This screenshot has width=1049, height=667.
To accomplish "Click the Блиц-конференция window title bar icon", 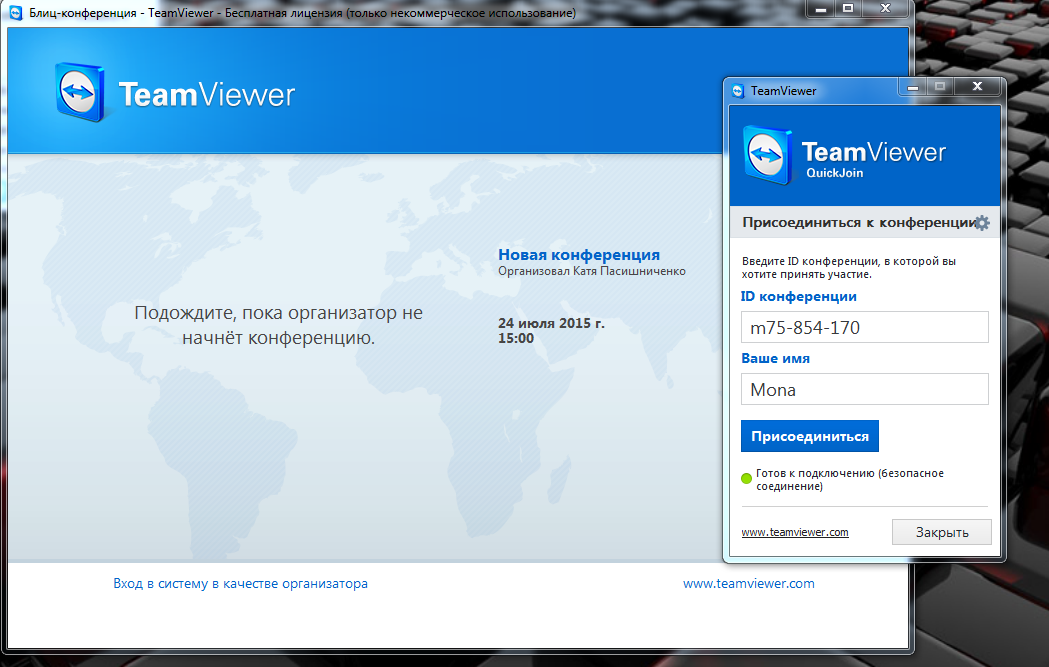I will click(15, 12).
